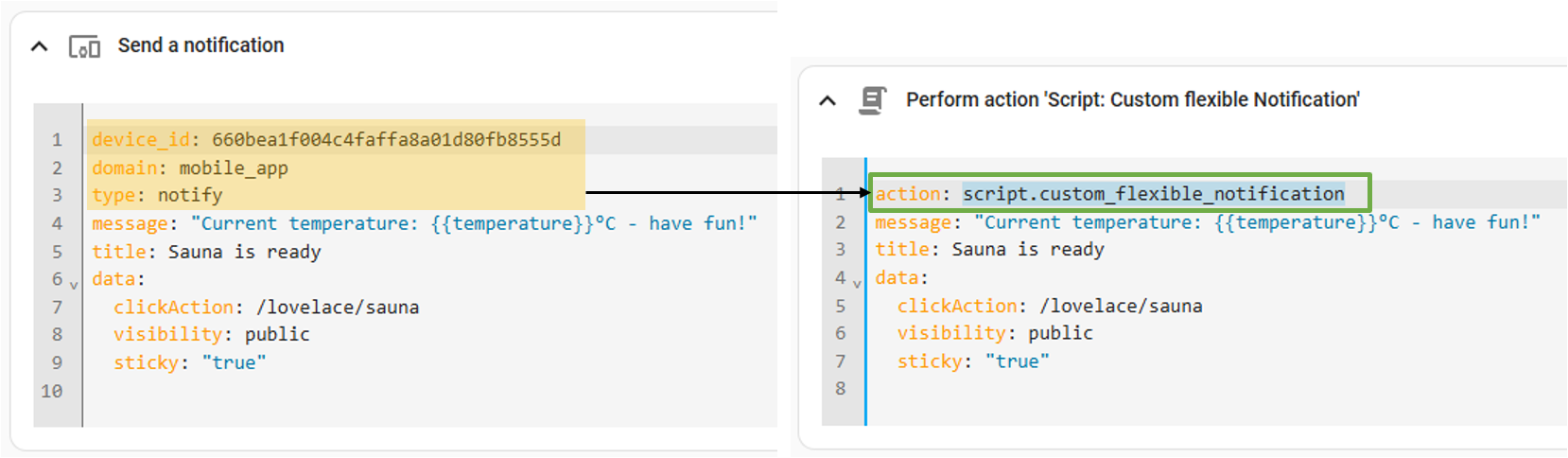Fold the data block in the left editor

click(x=74, y=284)
